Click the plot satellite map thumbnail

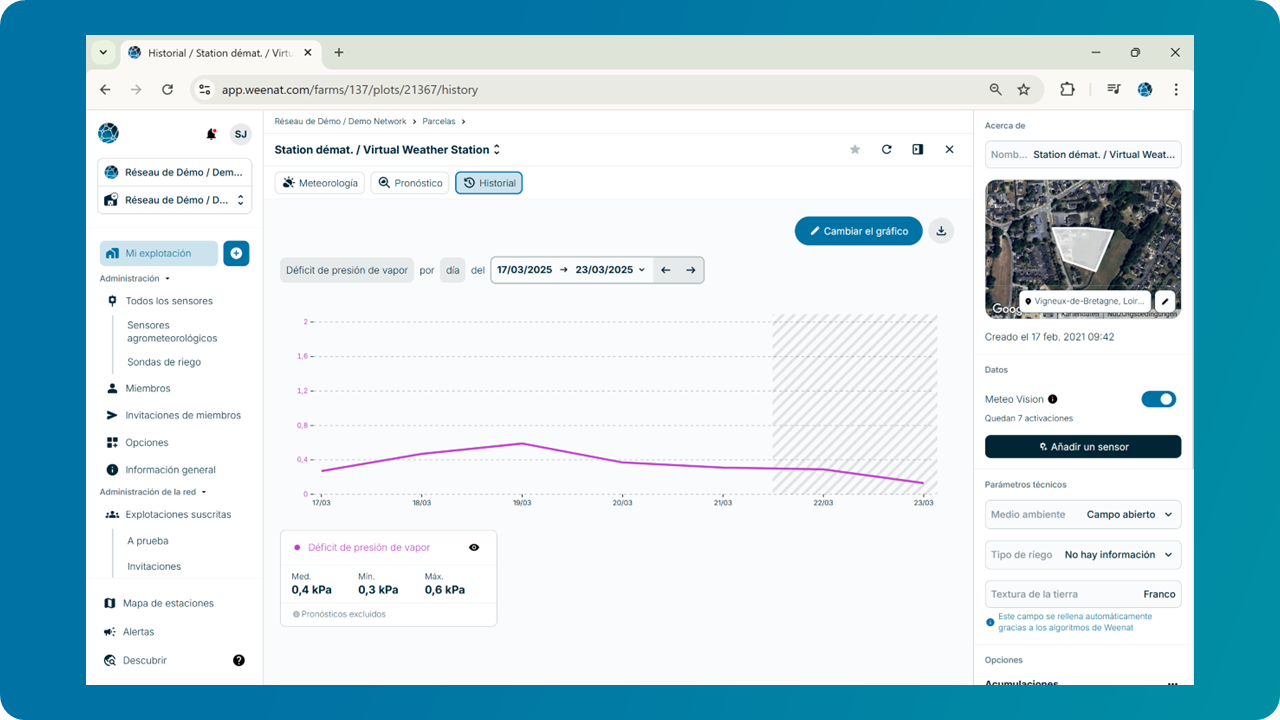[x=1083, y=249]
